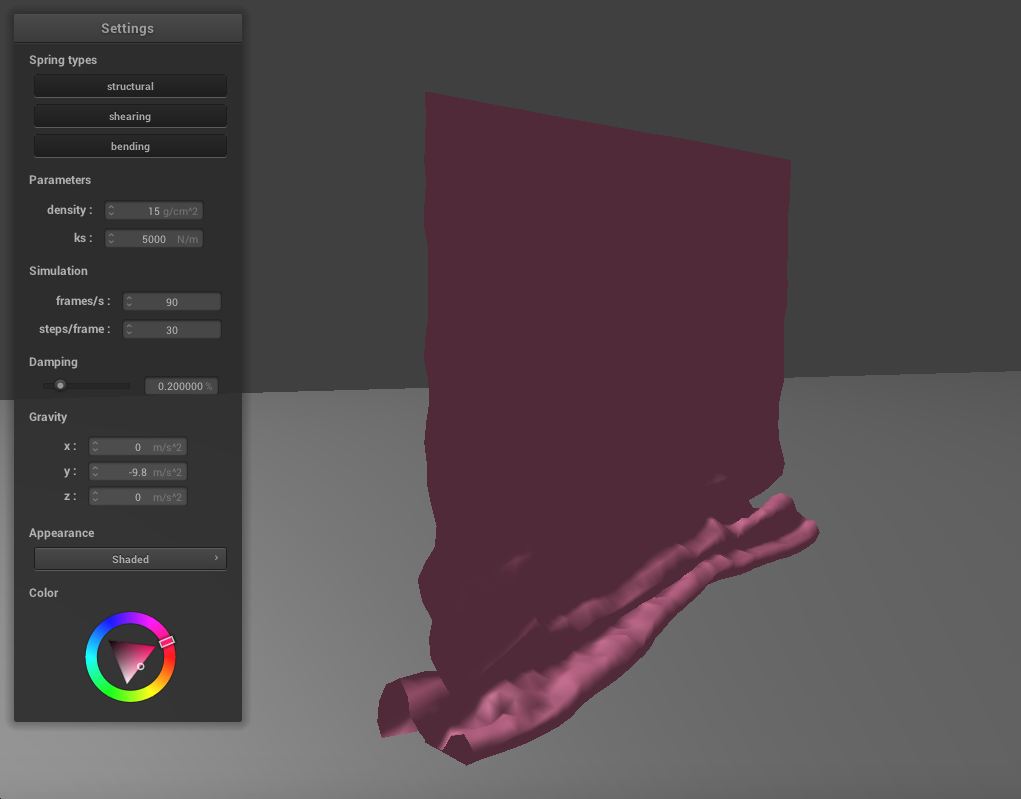Select the damping percentage value field

click(x=180, y=386)
